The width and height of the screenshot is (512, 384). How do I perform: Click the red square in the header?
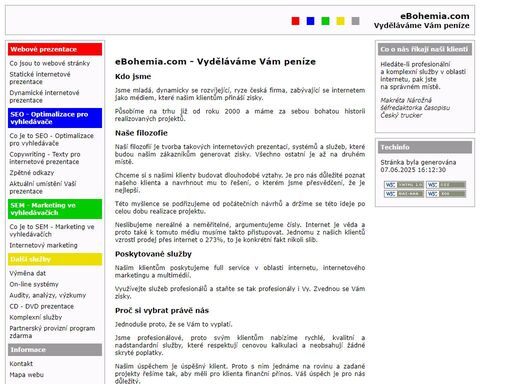pyautogui.click(x=295, y=21)
